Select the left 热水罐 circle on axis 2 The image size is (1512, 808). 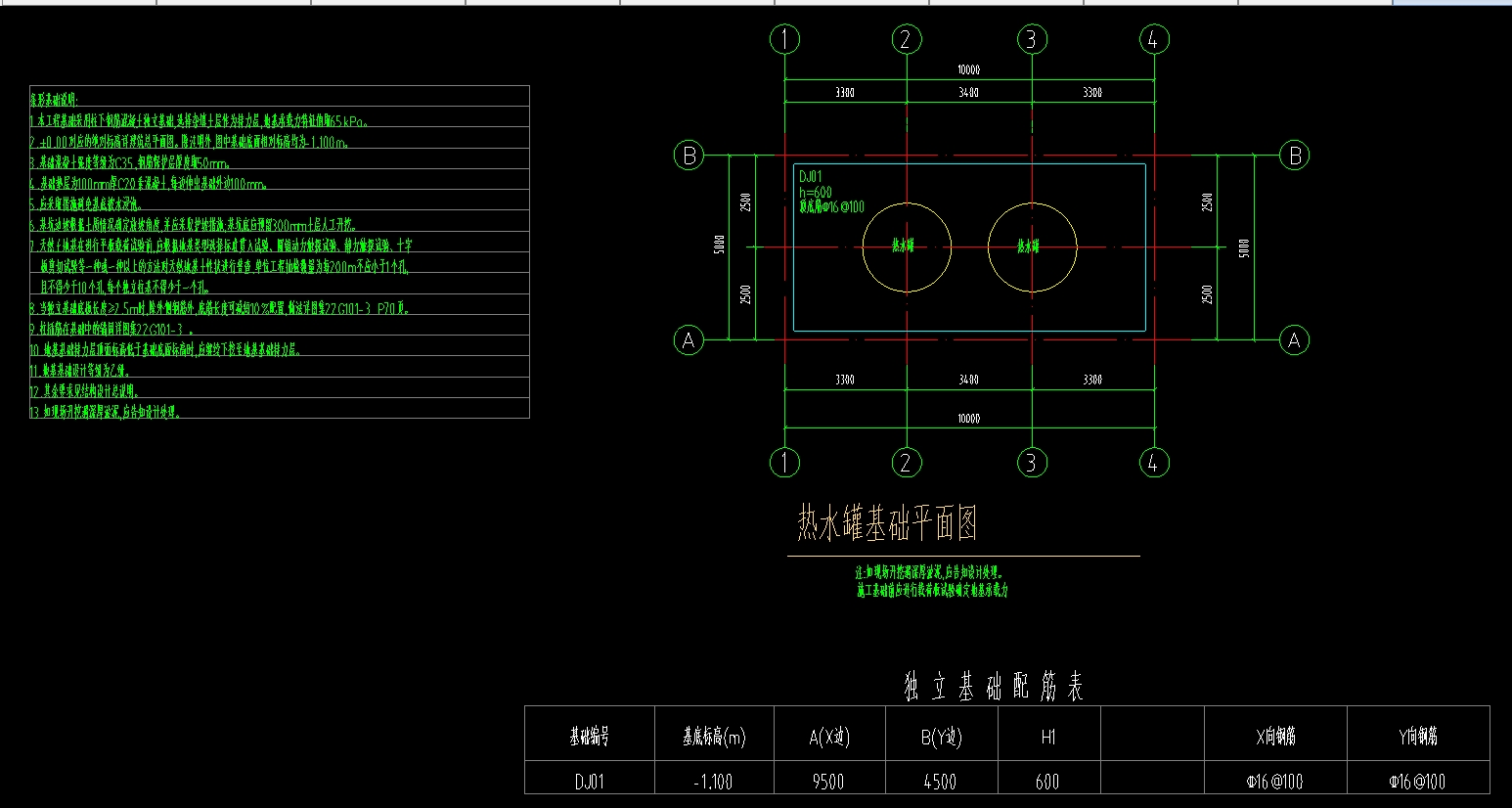907,247
